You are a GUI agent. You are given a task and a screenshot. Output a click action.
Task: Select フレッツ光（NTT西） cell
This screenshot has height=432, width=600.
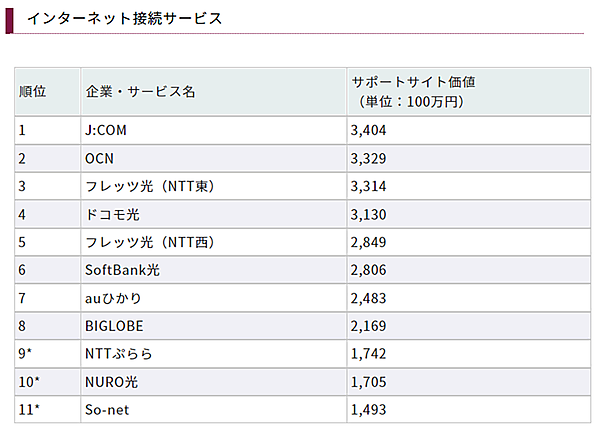click(x=150, y=243)
